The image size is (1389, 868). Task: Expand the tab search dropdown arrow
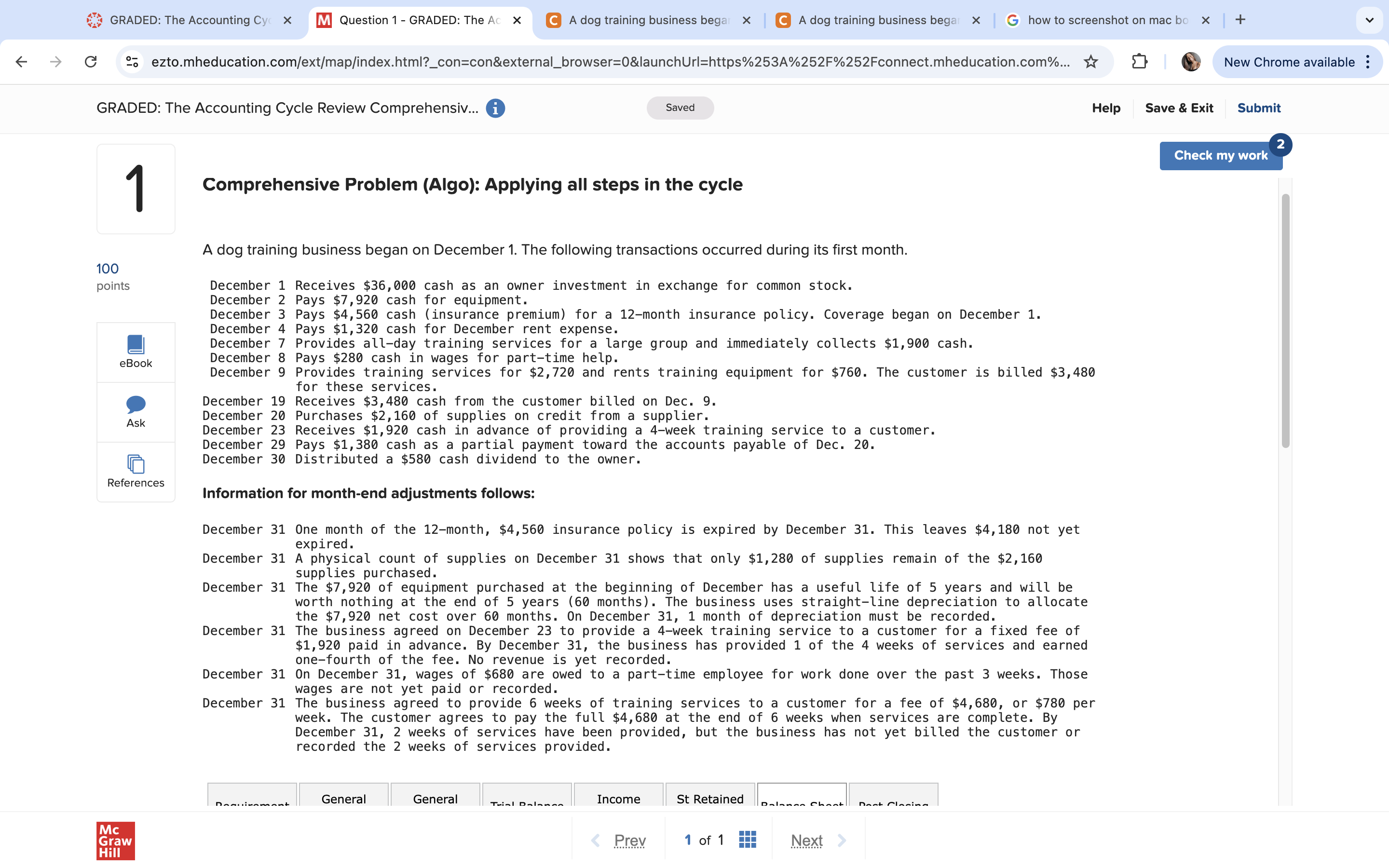coord(1369,20)
